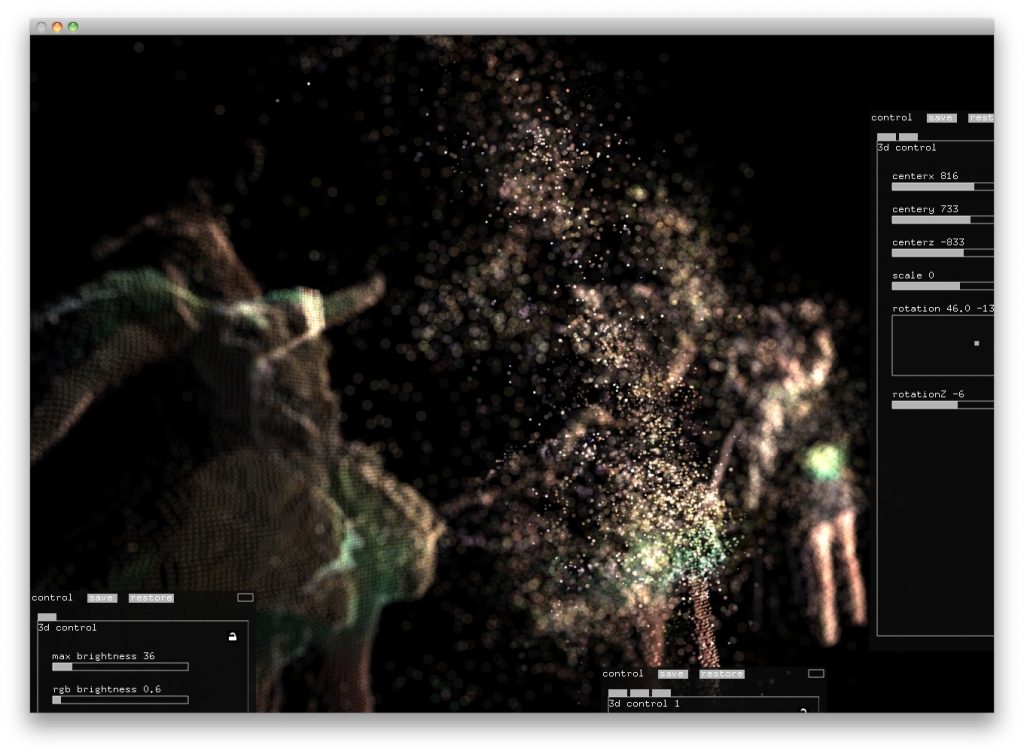The width and height of the screenshot is (1024, 754).
Task: Set the centerz slider
Action: [942, 253]
